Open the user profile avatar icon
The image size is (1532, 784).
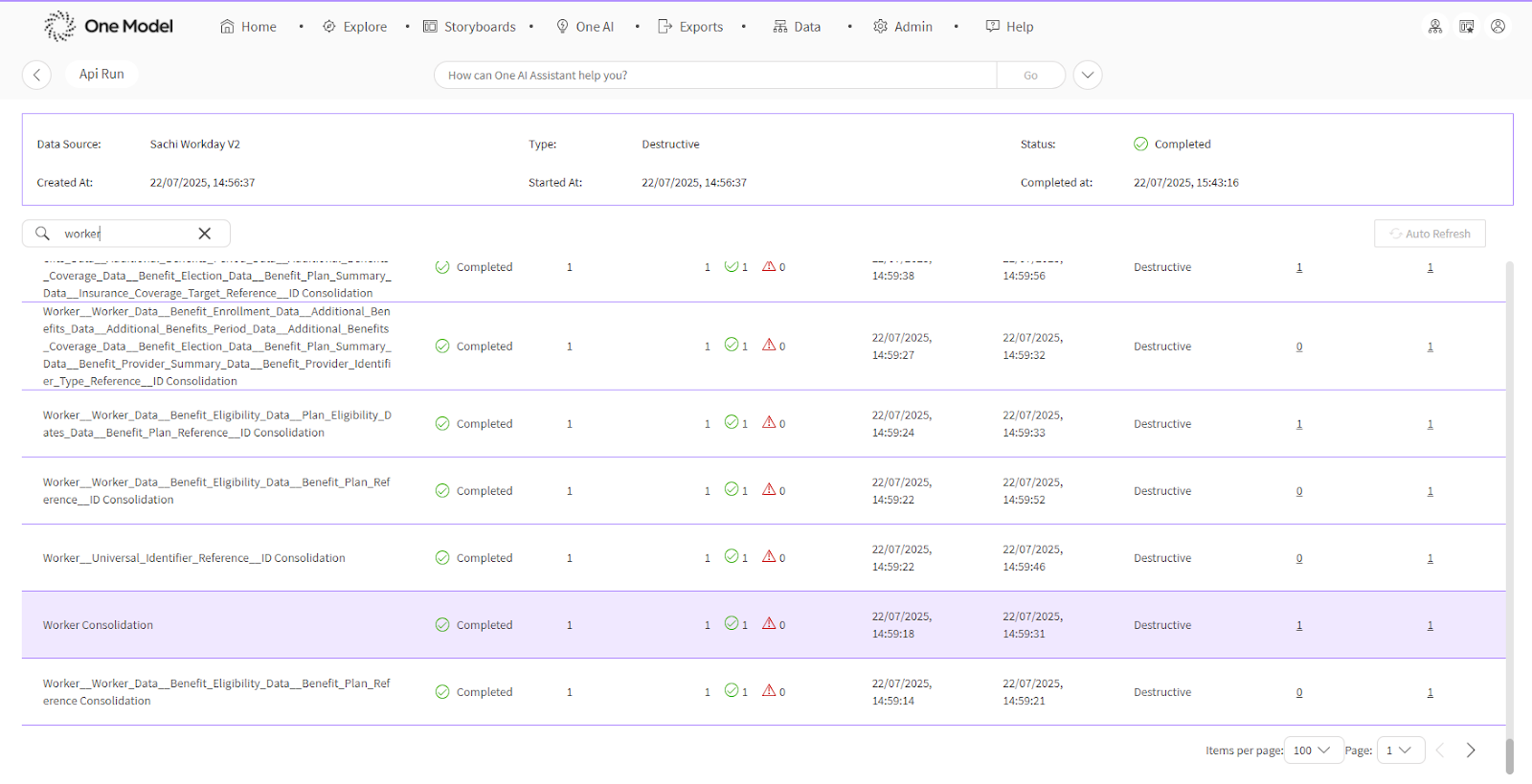click(x=1498, y=27)
